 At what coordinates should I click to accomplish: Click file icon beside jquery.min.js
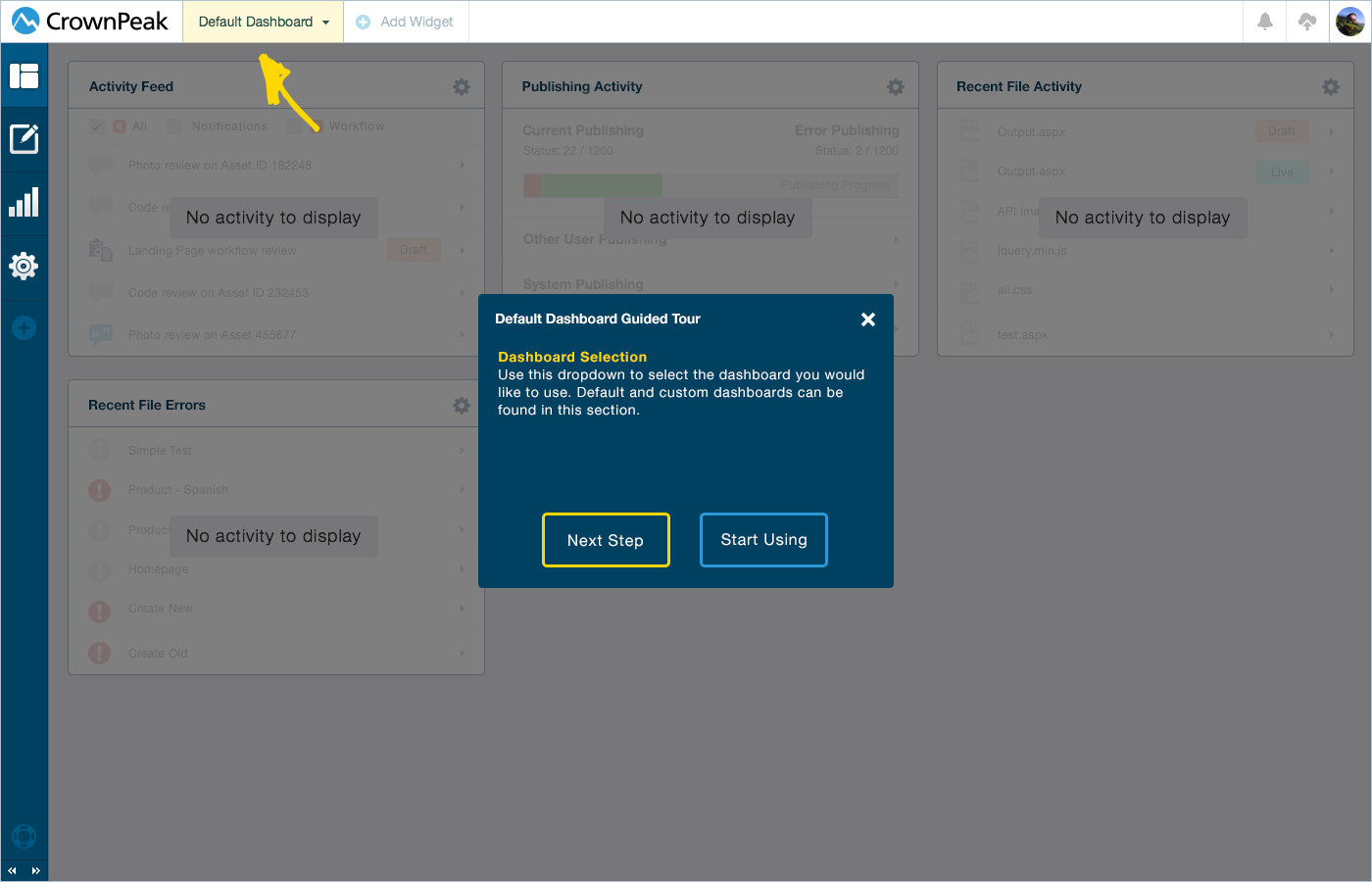coord(969,251)
